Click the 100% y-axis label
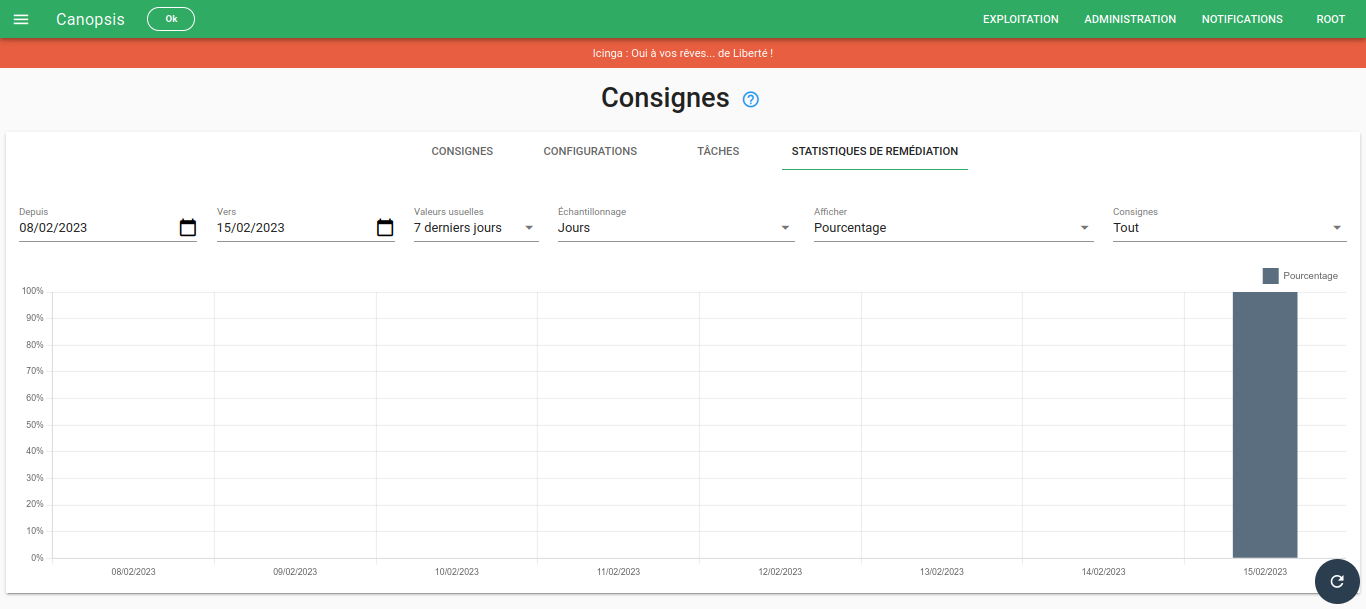 pos(32,291)
